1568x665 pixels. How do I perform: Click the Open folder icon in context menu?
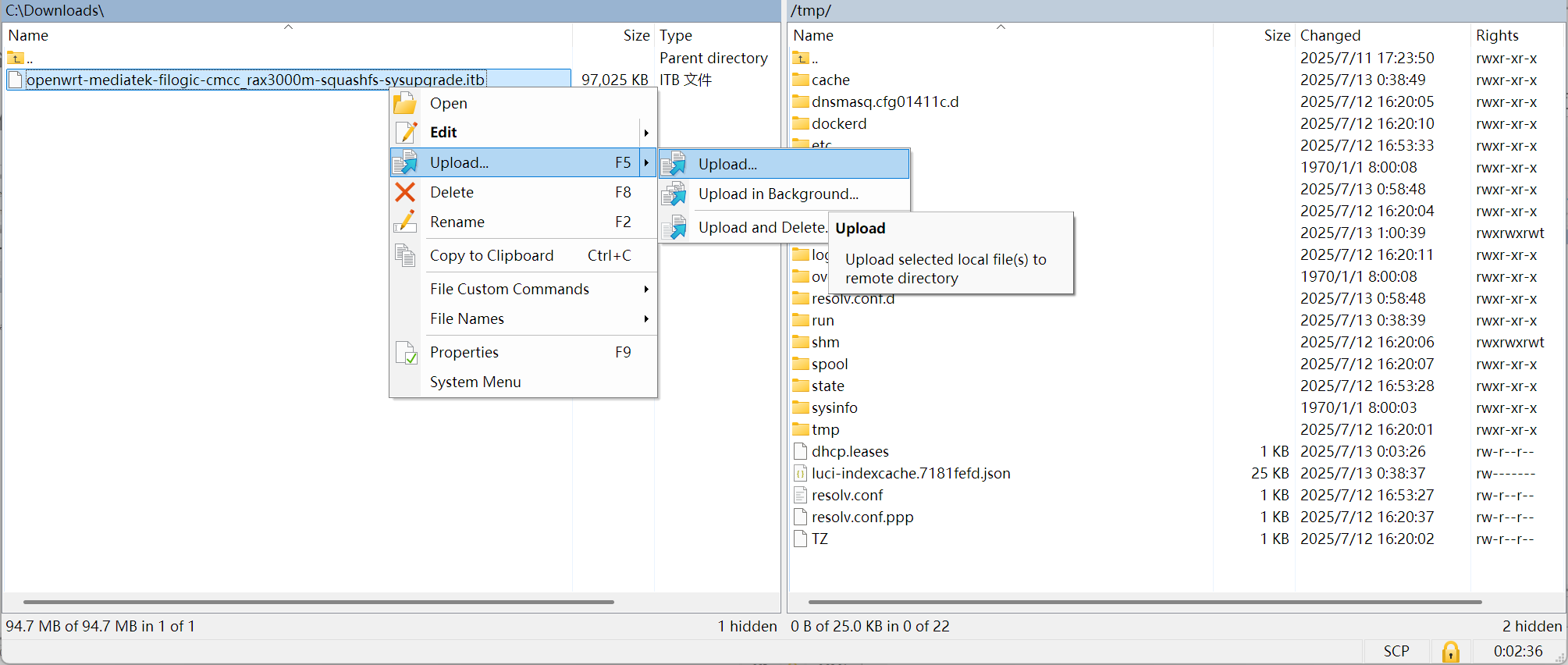pyautogui.click(x=405, y=103)
